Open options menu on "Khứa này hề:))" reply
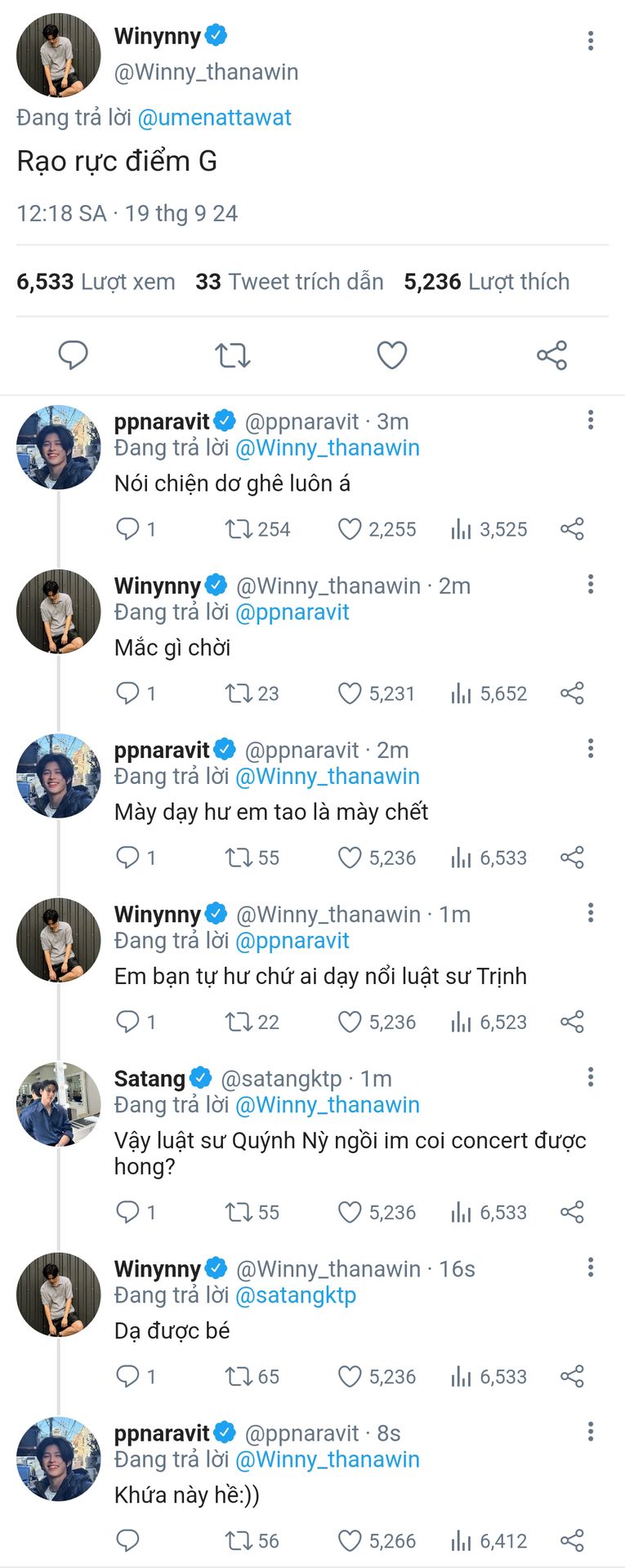 click(591, 1432)
